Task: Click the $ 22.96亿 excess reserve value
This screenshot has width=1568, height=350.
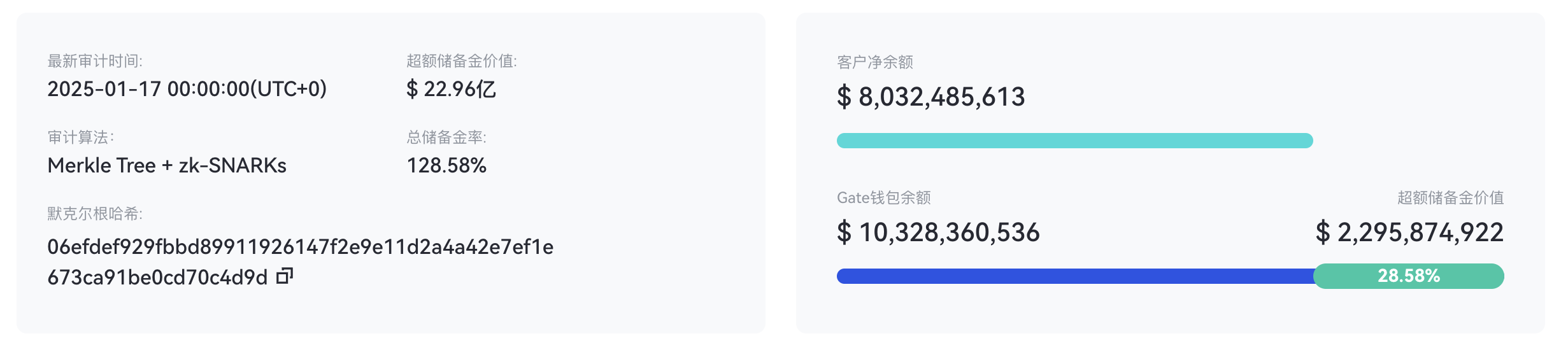Action: coord(451,89)
